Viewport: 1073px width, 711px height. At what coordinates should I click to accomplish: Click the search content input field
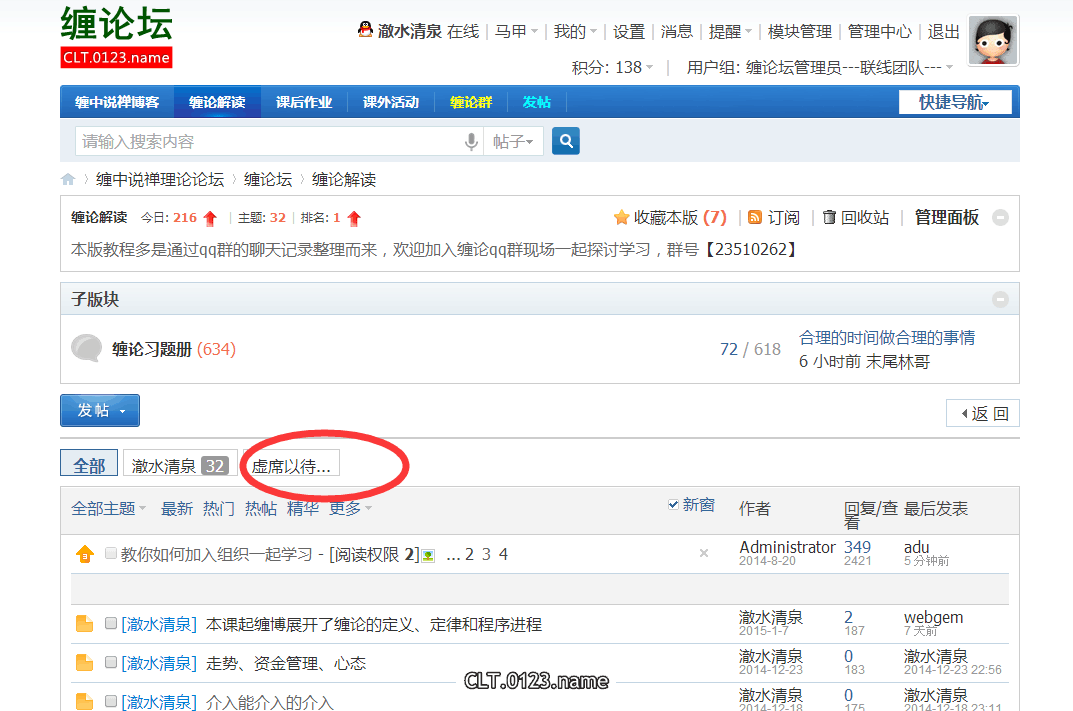coord(270,142)
